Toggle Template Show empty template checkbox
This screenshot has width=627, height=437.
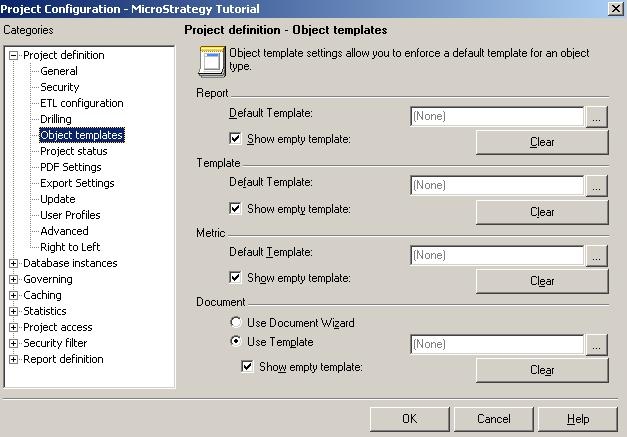[235, 208]
